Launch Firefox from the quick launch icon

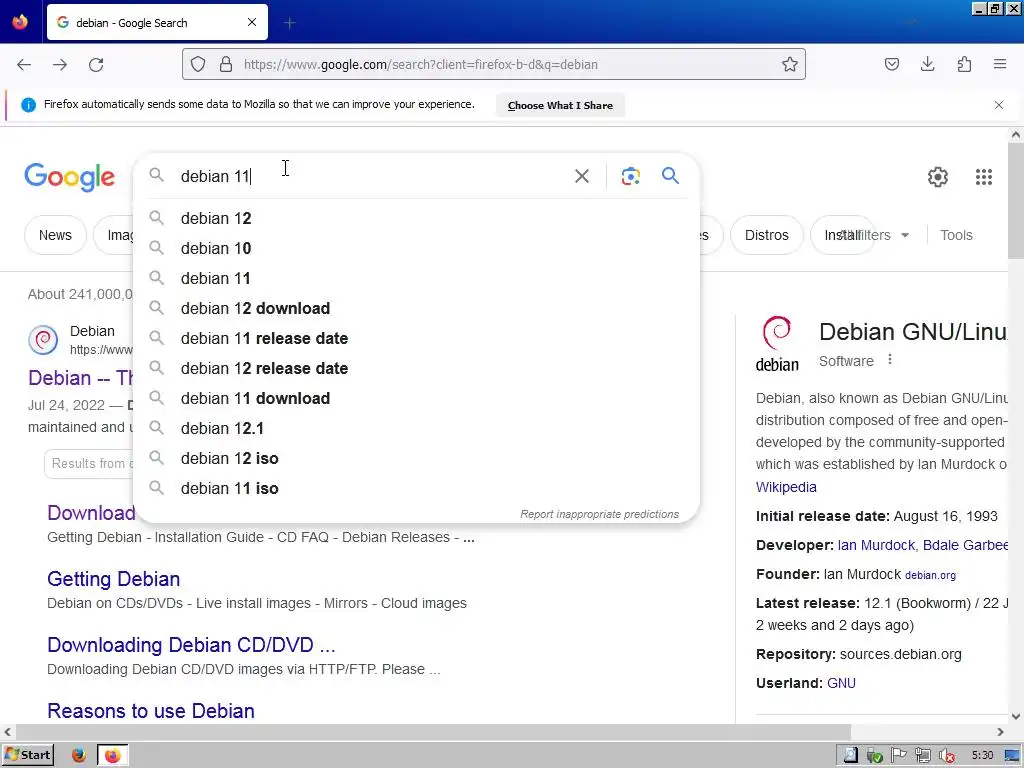coord(78,755)
